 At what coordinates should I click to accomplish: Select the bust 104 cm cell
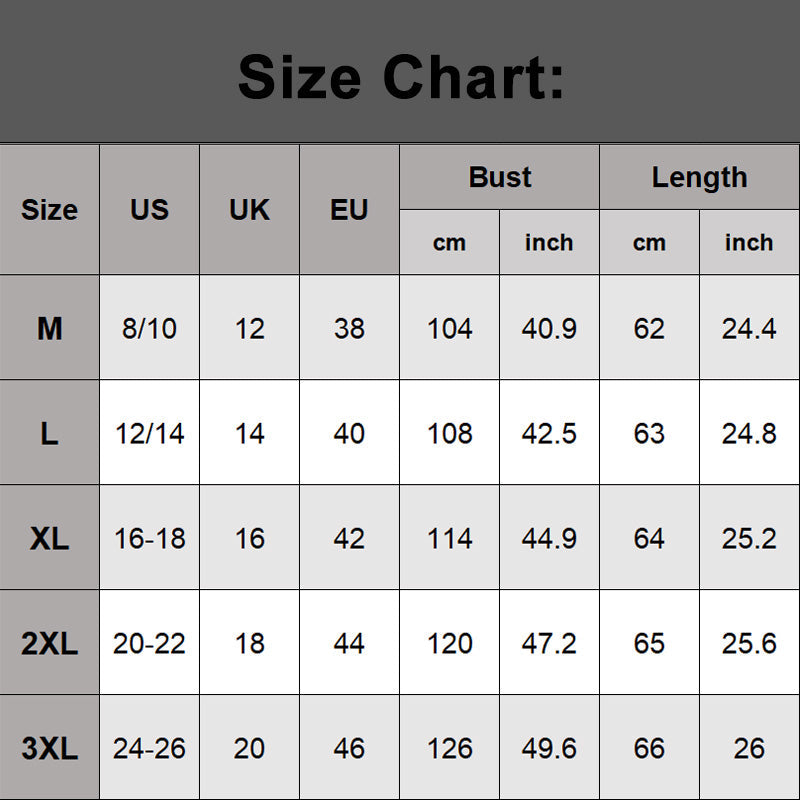coord(449,328)
